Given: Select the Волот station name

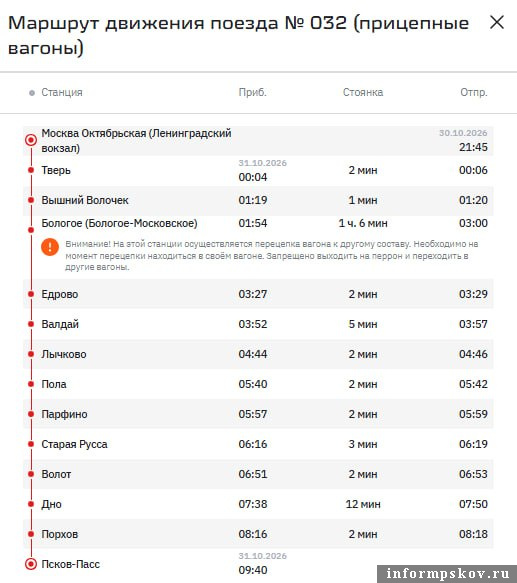Looking at the screenshot, I should (56, 474).
